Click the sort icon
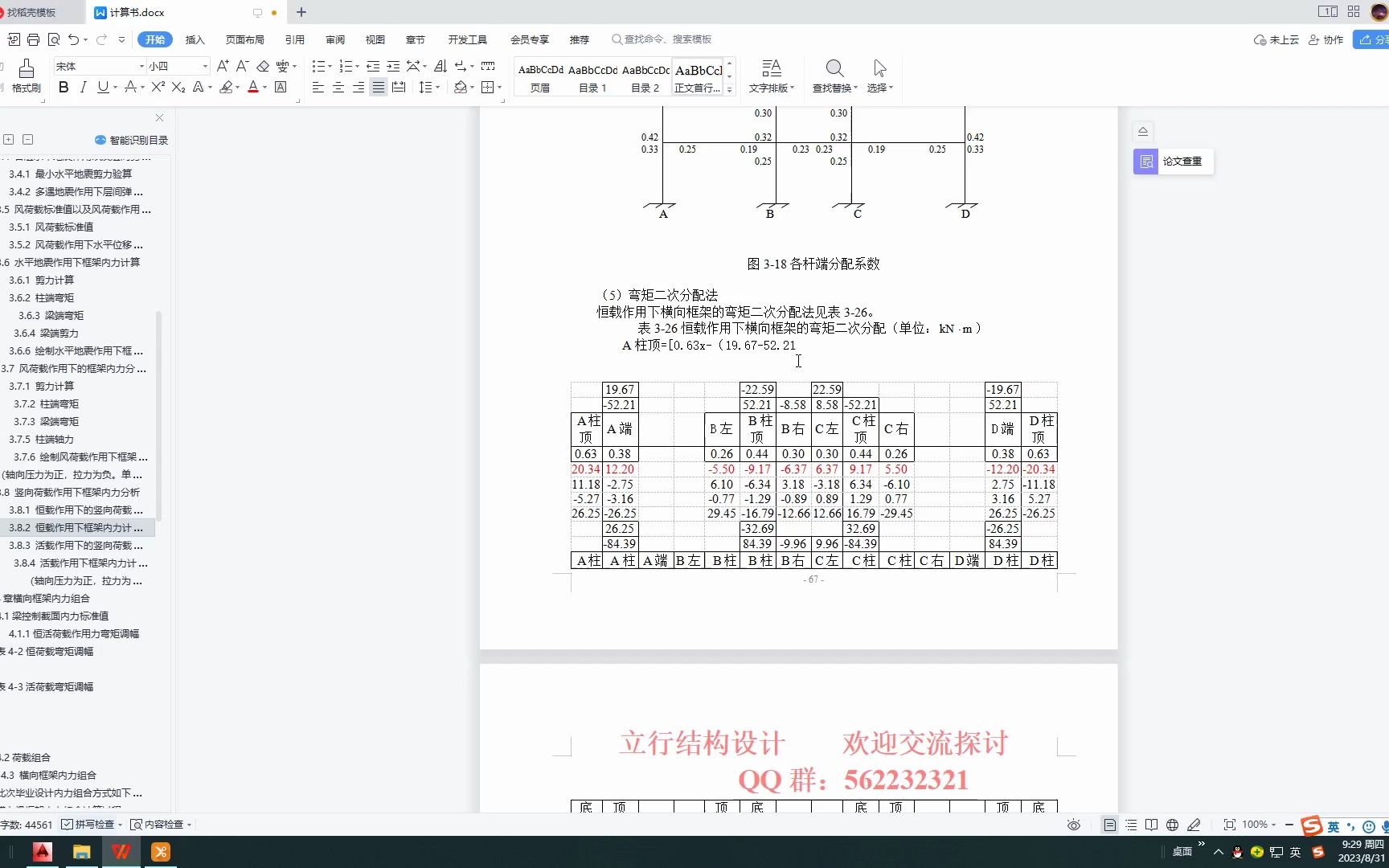This screenshot has width=1389, height=868. point(440,66)
